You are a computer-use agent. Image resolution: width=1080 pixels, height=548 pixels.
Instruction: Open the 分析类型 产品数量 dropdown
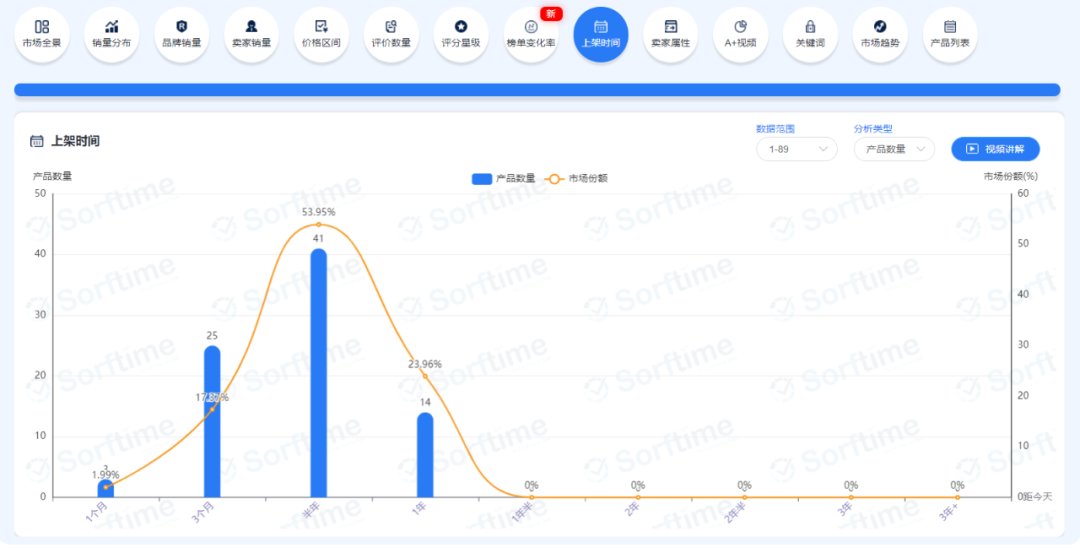click(x=894, y=149)
